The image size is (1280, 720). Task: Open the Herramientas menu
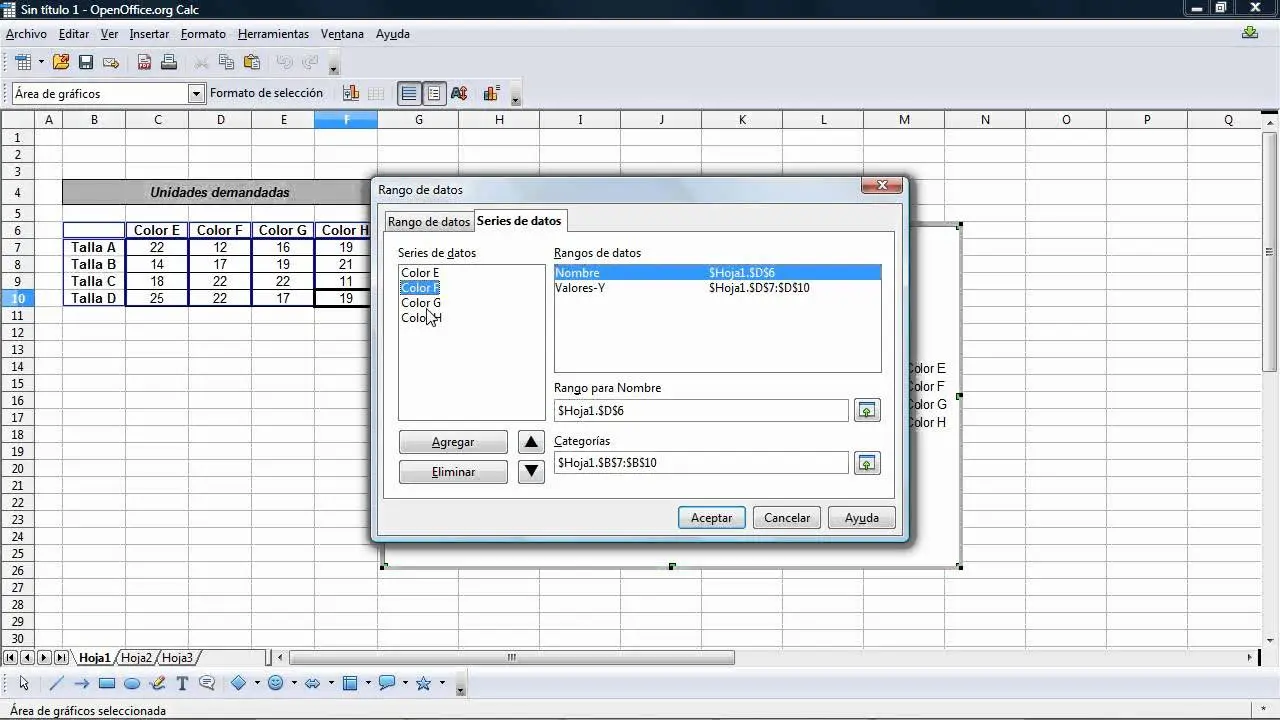[273, 33]
